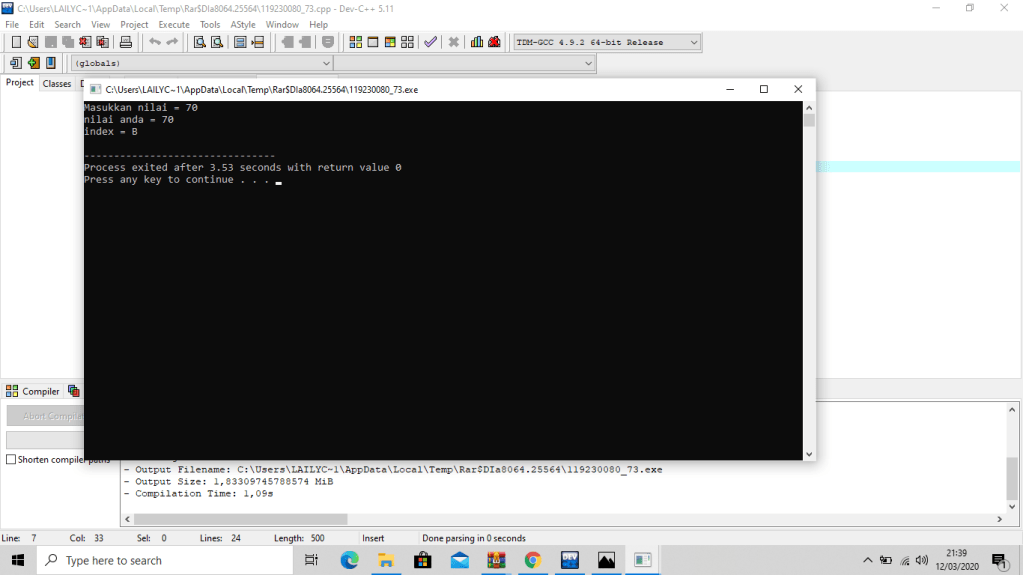Click the Abort Compilation button
The height and width of the screenshot is (575, 1023).
[x=46, y=416]
